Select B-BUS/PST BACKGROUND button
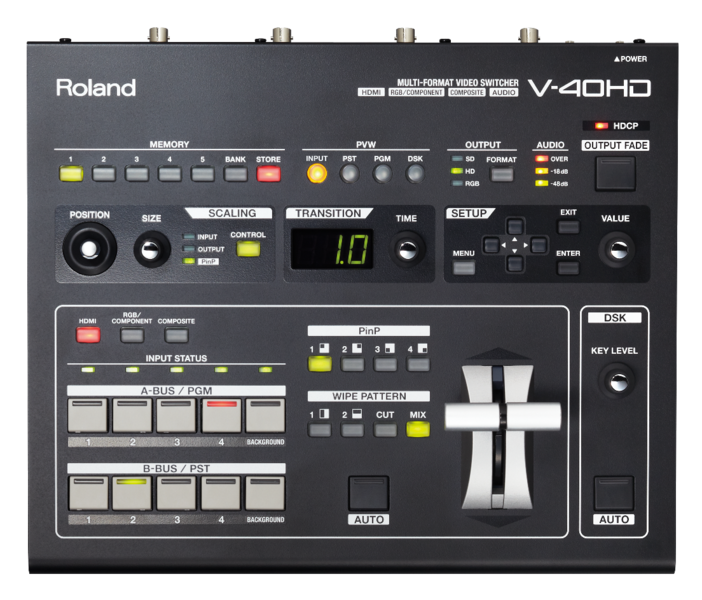Image resolution: width=702 pixels, height=600 pixels. click(265, 493)
